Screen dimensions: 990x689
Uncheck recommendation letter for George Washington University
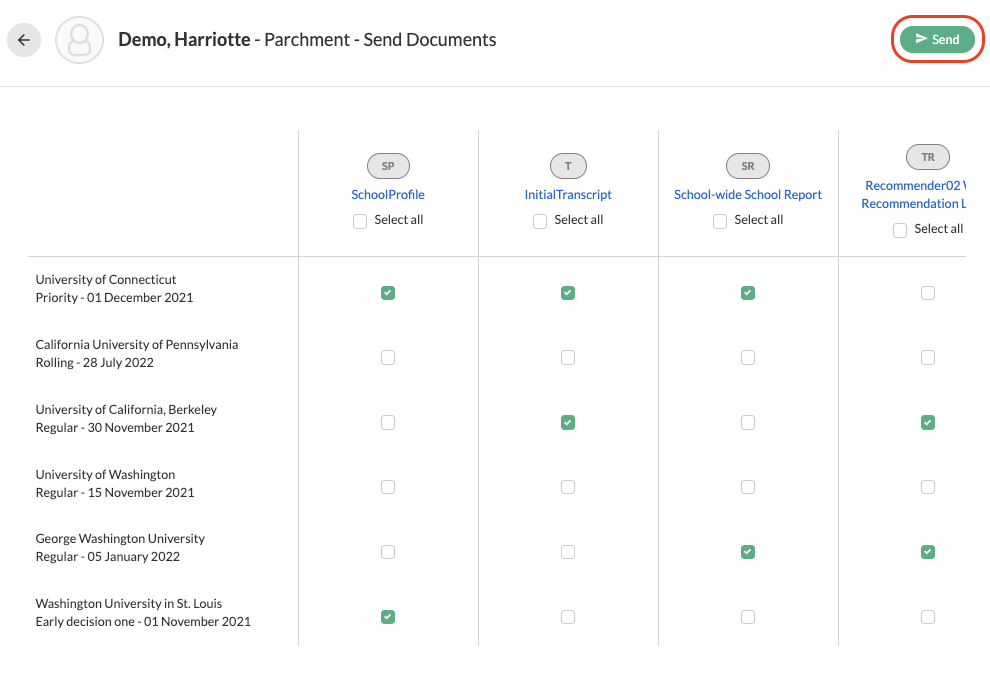click(x=927, y=552)
